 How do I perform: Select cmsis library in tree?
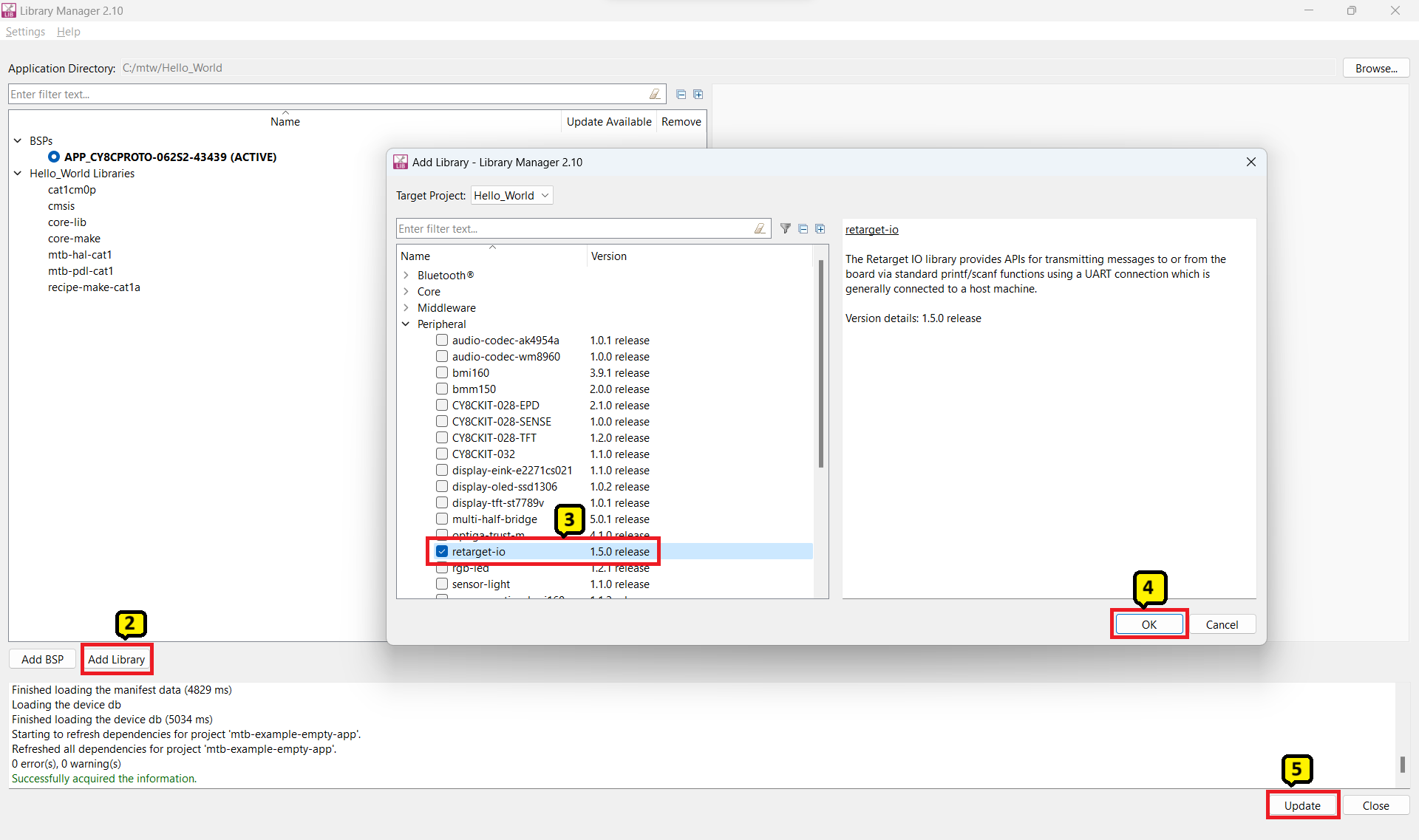pos(61,206)
